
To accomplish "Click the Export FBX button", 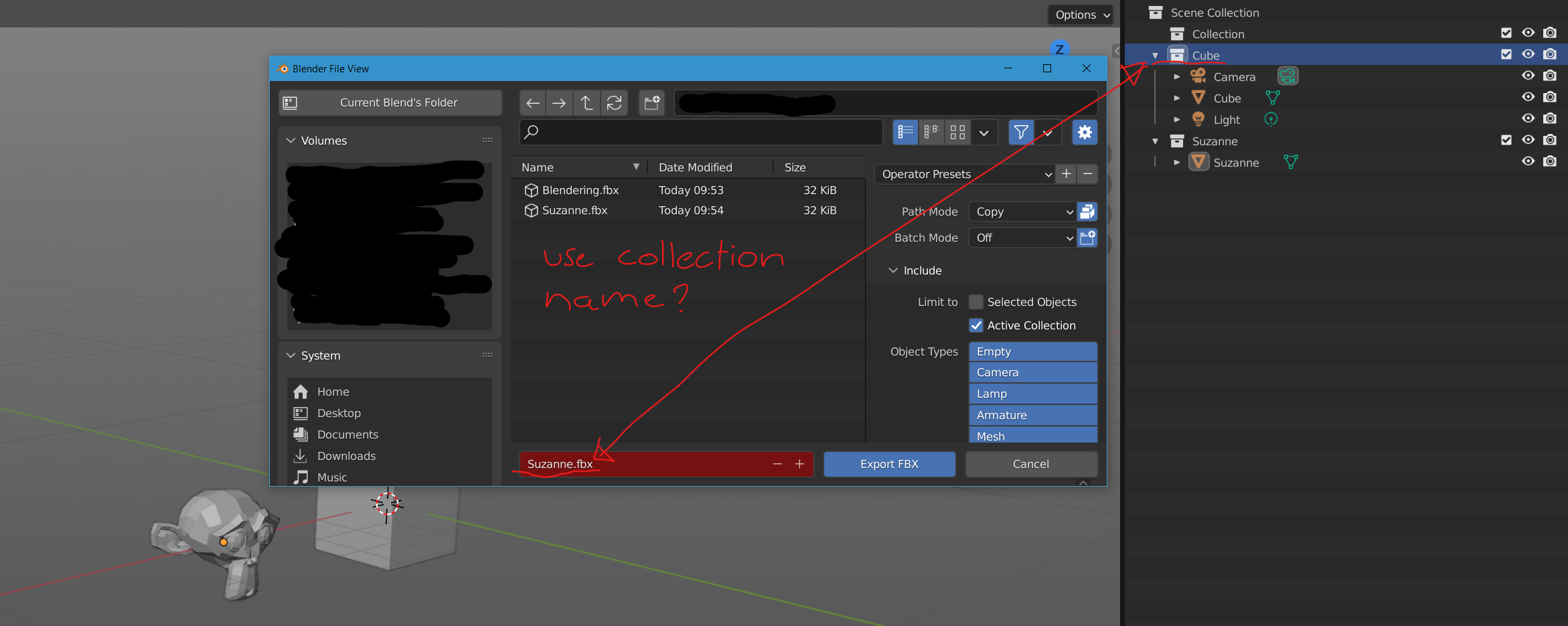I will point(889,464).
